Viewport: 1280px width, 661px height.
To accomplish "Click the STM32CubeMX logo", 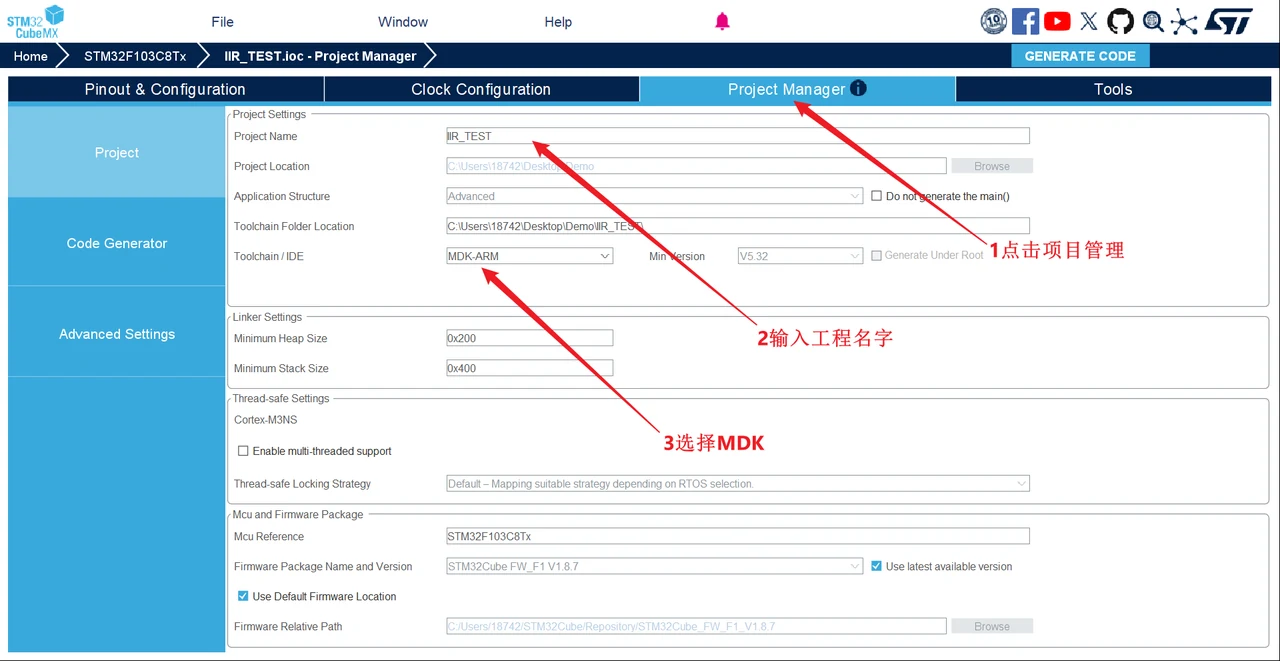I will (x=35, y=21).
